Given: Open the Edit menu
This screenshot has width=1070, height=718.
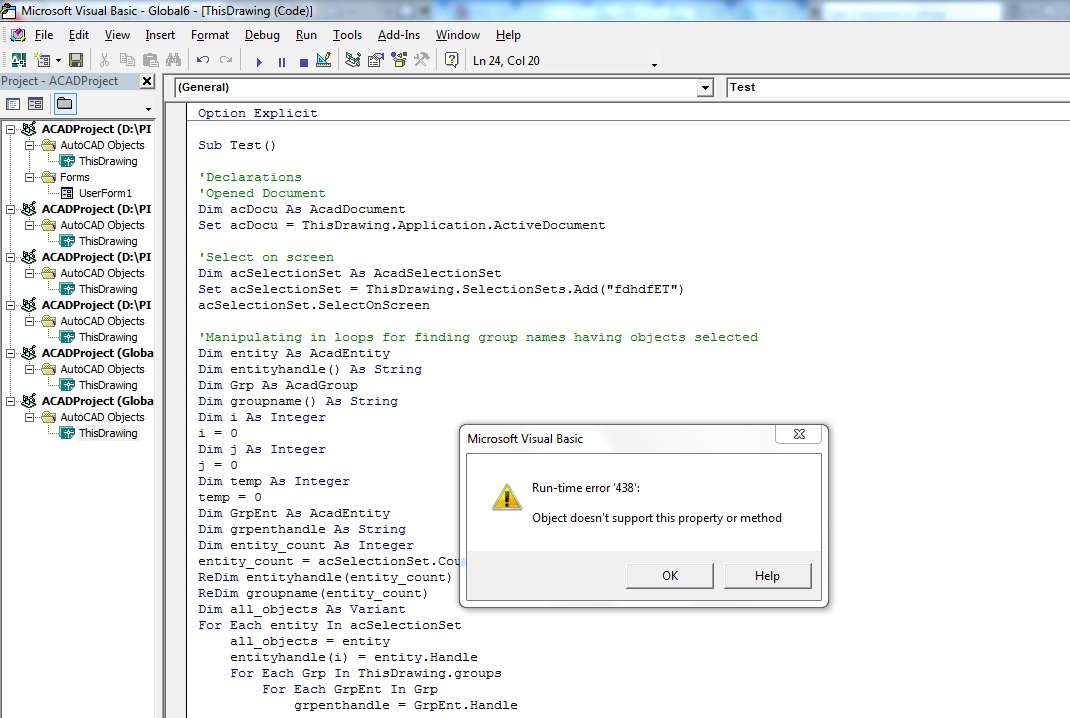Looking at the screenshot, I should (x=78, y=35).
